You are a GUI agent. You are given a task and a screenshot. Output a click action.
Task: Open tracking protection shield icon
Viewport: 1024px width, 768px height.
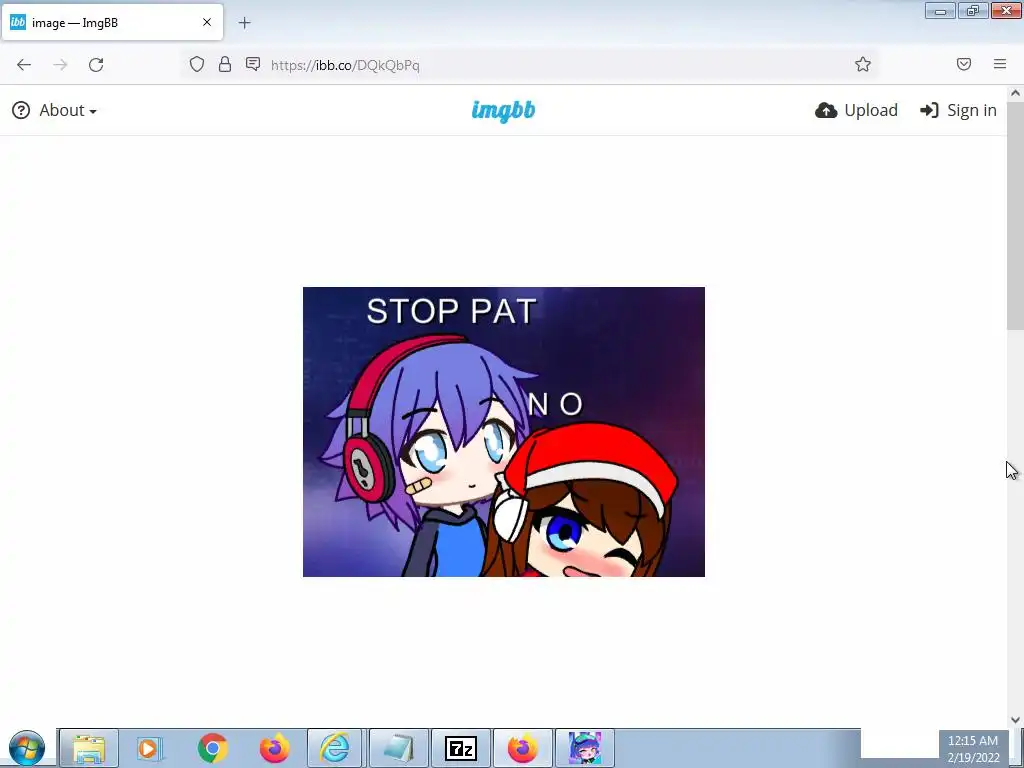pyautogui.click(x=197, y=64)
